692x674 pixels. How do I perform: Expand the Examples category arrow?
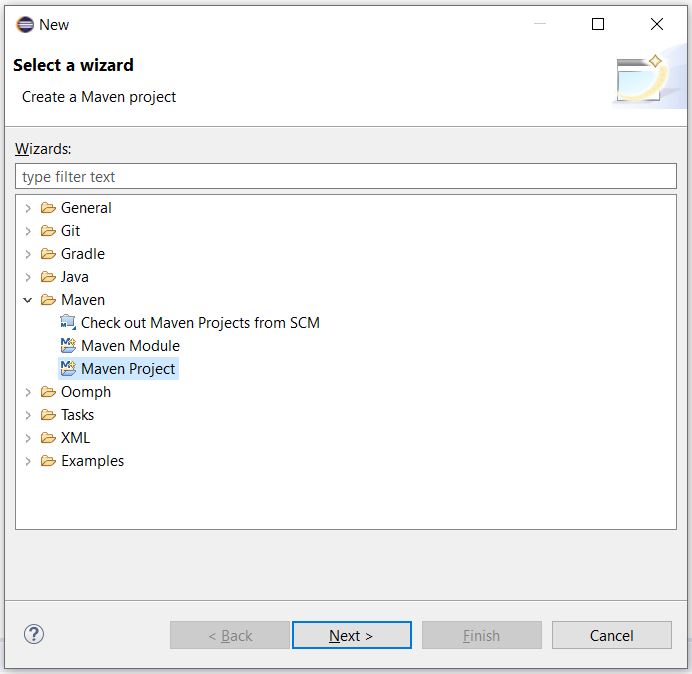click(x=28, y=461)
